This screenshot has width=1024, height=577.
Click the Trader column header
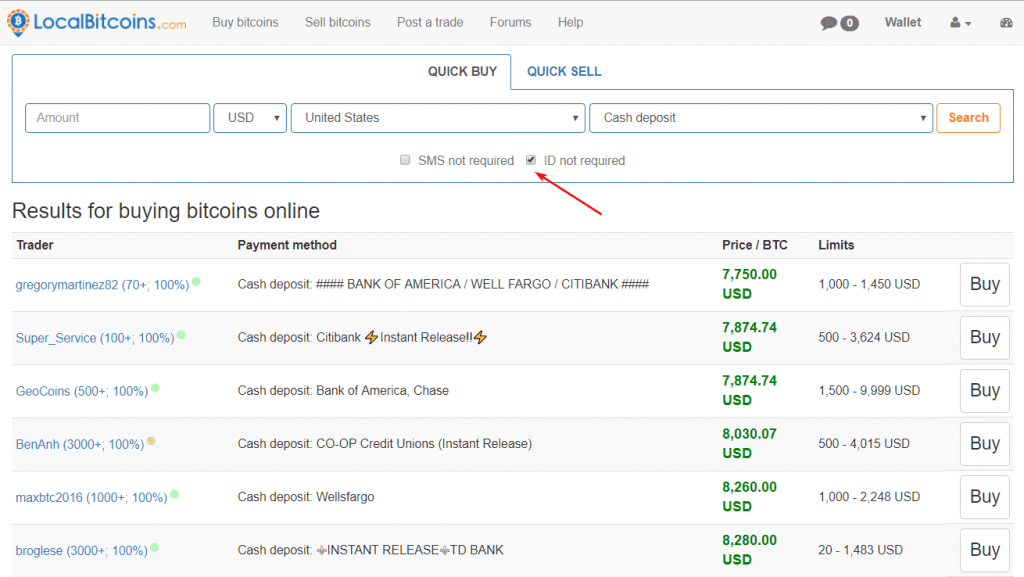pyautogui.click(x=35, y=245)
